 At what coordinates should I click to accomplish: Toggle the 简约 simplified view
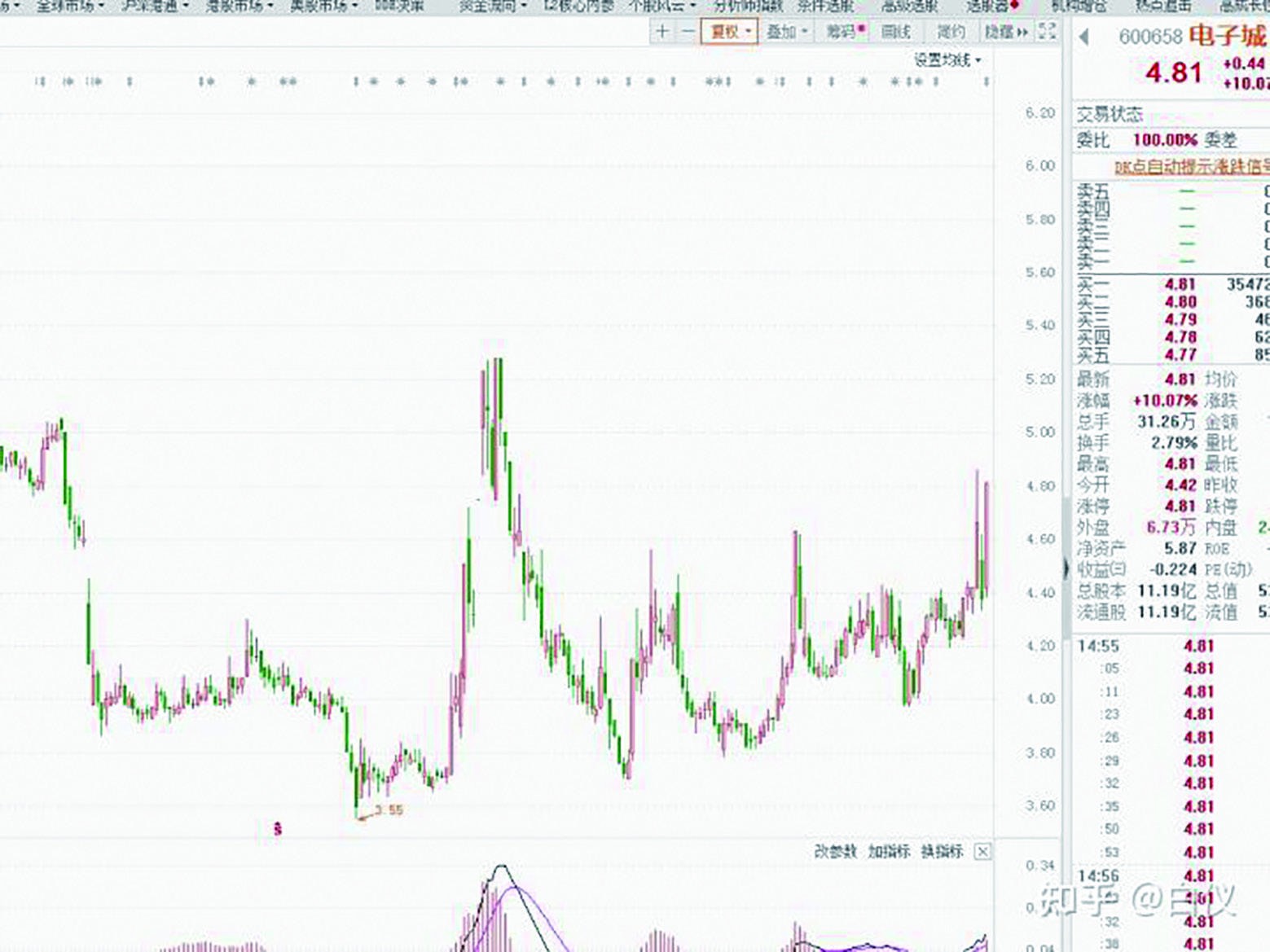(x=951, y=32)
